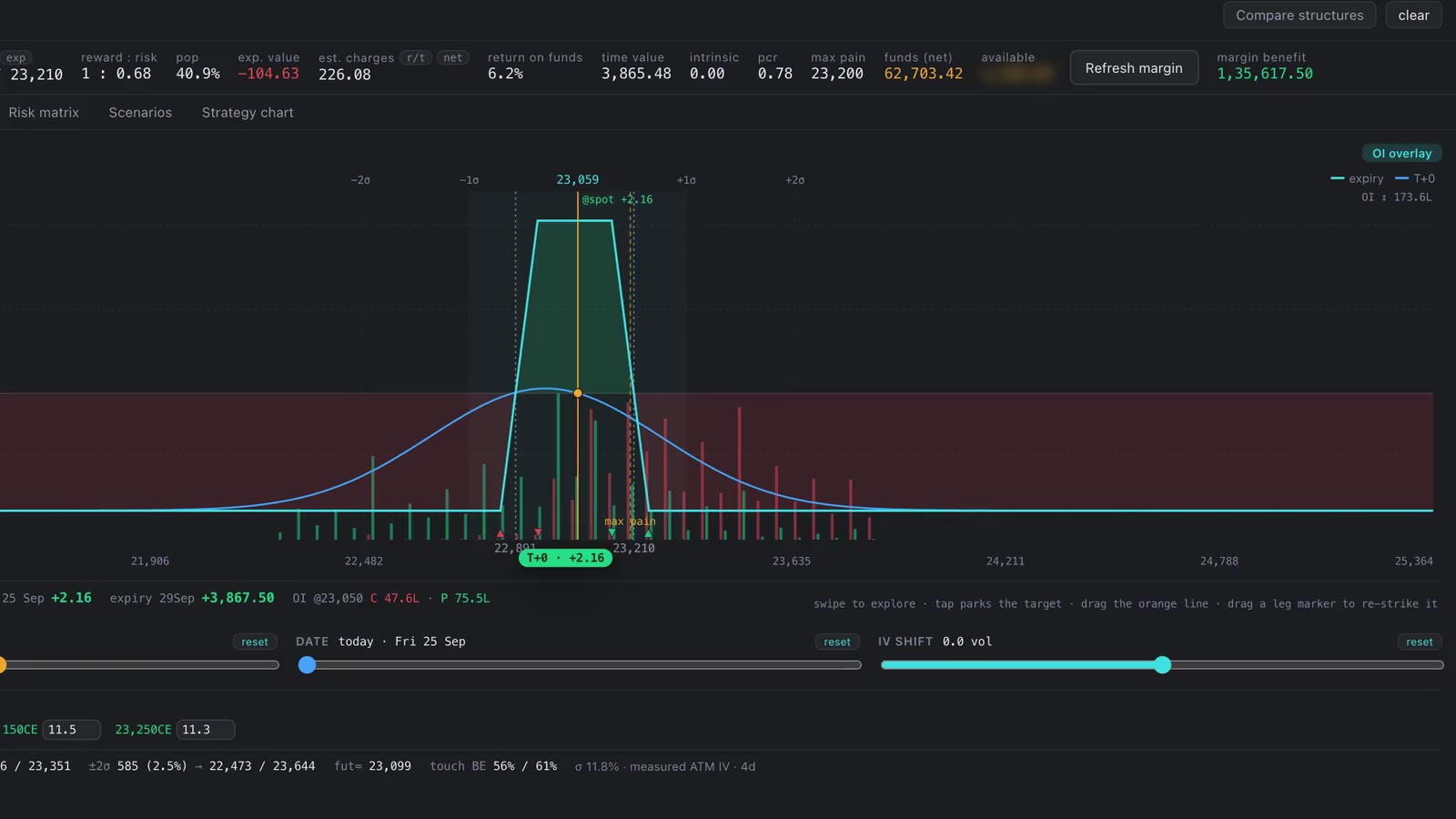This screenshot has width=1456, height=819.
Task: Click the breakeven label 23,210 under chart
Action: [634, 549]
